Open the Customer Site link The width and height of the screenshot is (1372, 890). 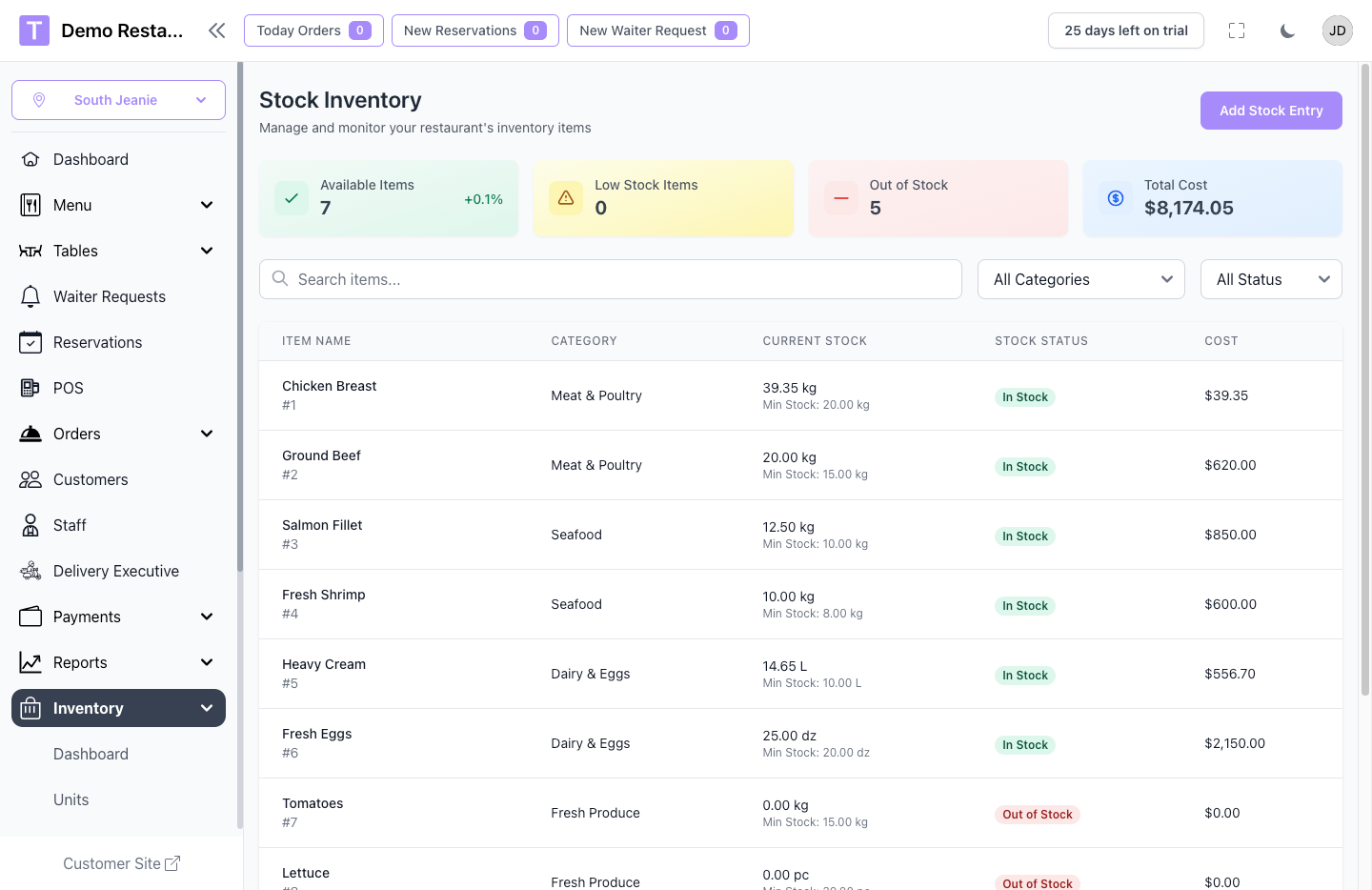coord(121,863)
